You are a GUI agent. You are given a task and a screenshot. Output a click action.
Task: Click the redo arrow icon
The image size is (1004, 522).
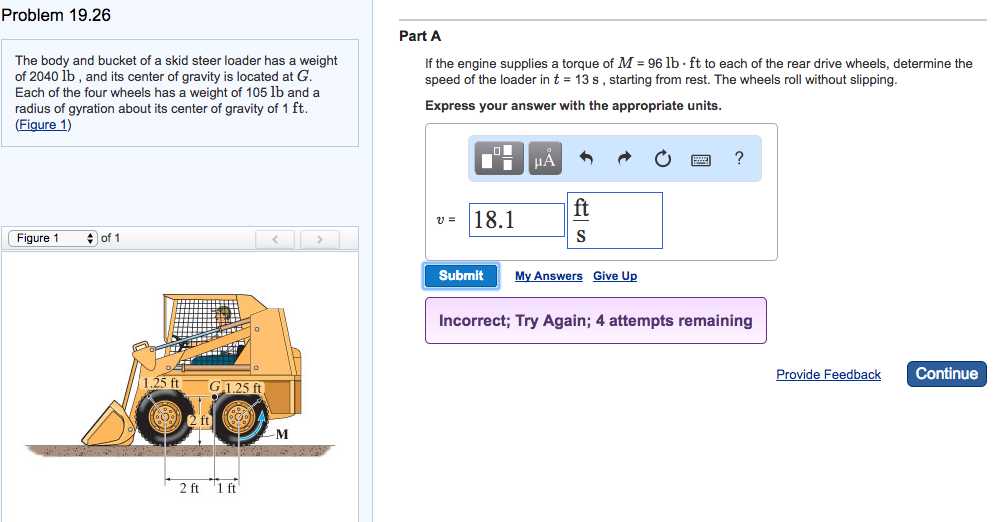[625, 158]
